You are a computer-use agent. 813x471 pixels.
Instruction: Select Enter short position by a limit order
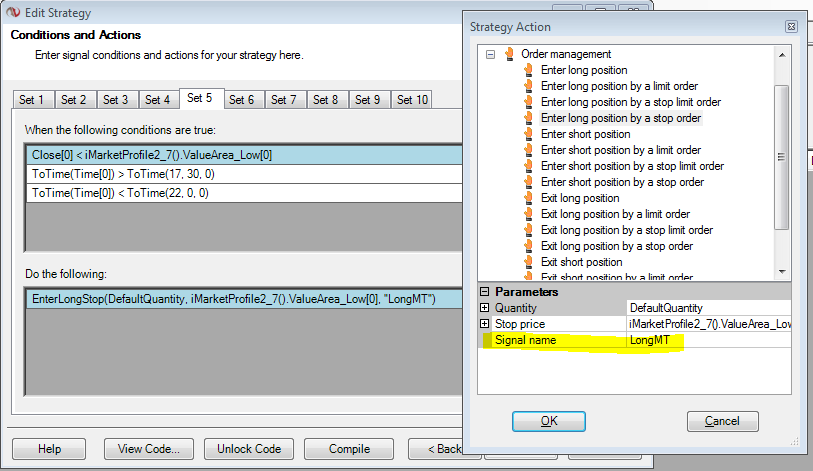pos(621,150)
